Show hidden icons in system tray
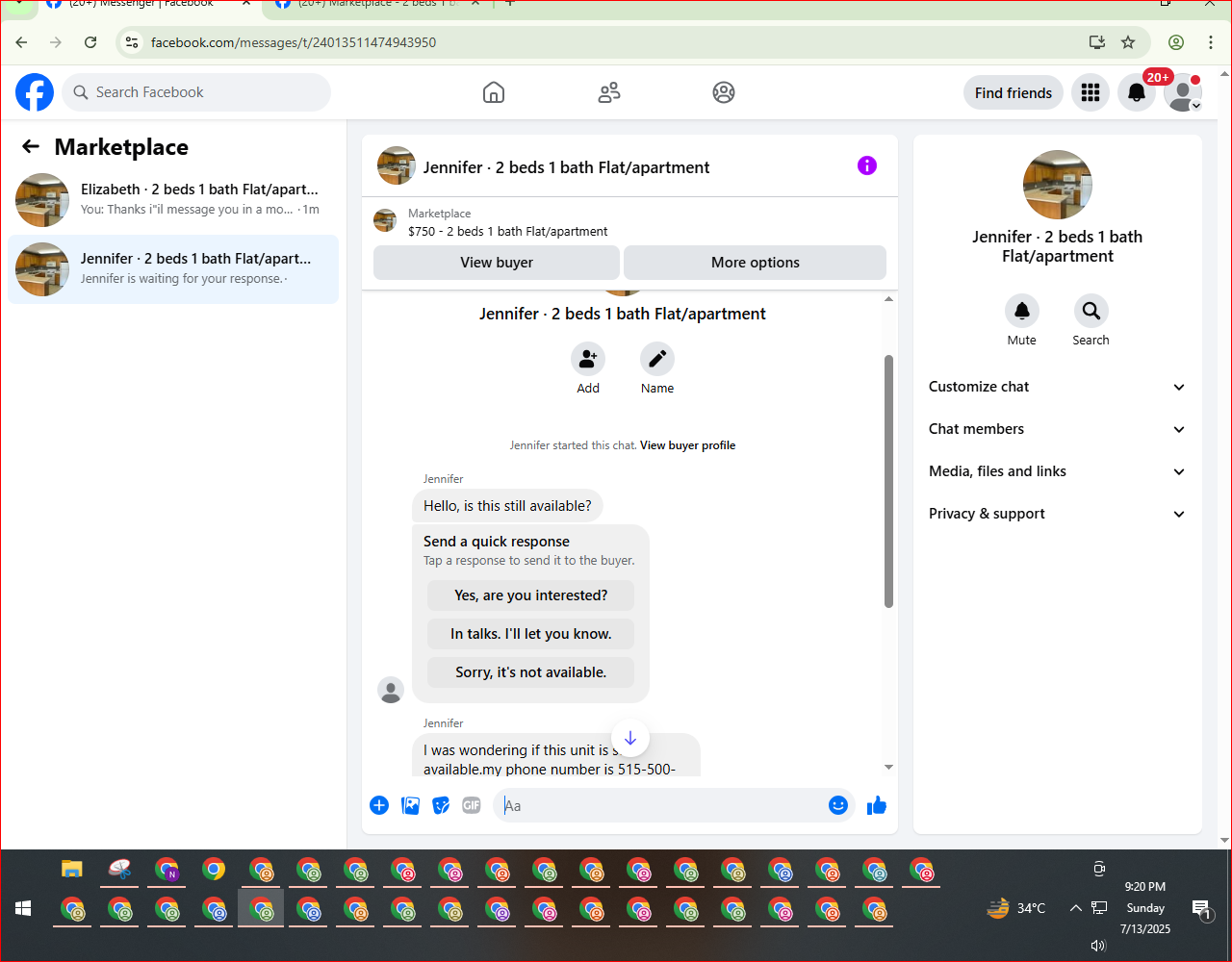The height and width of the screenshot is (962, 1232). 1075,908
